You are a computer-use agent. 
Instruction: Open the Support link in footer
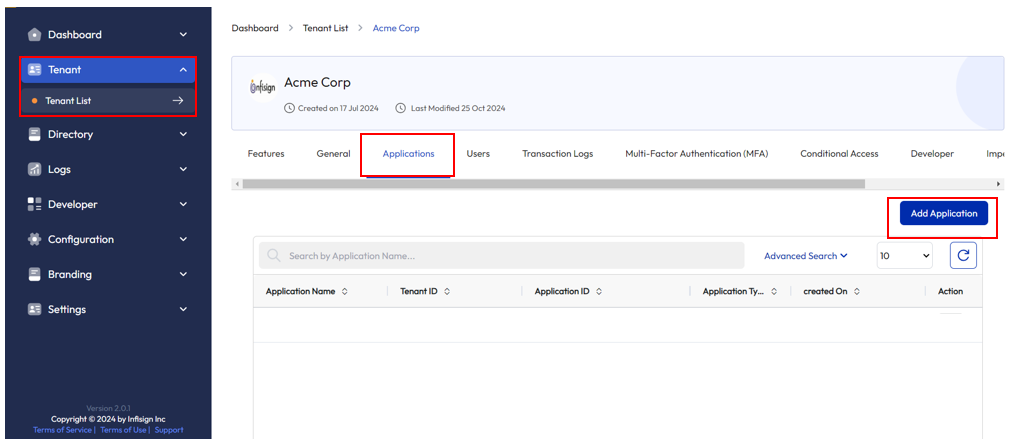pos(169,430)
